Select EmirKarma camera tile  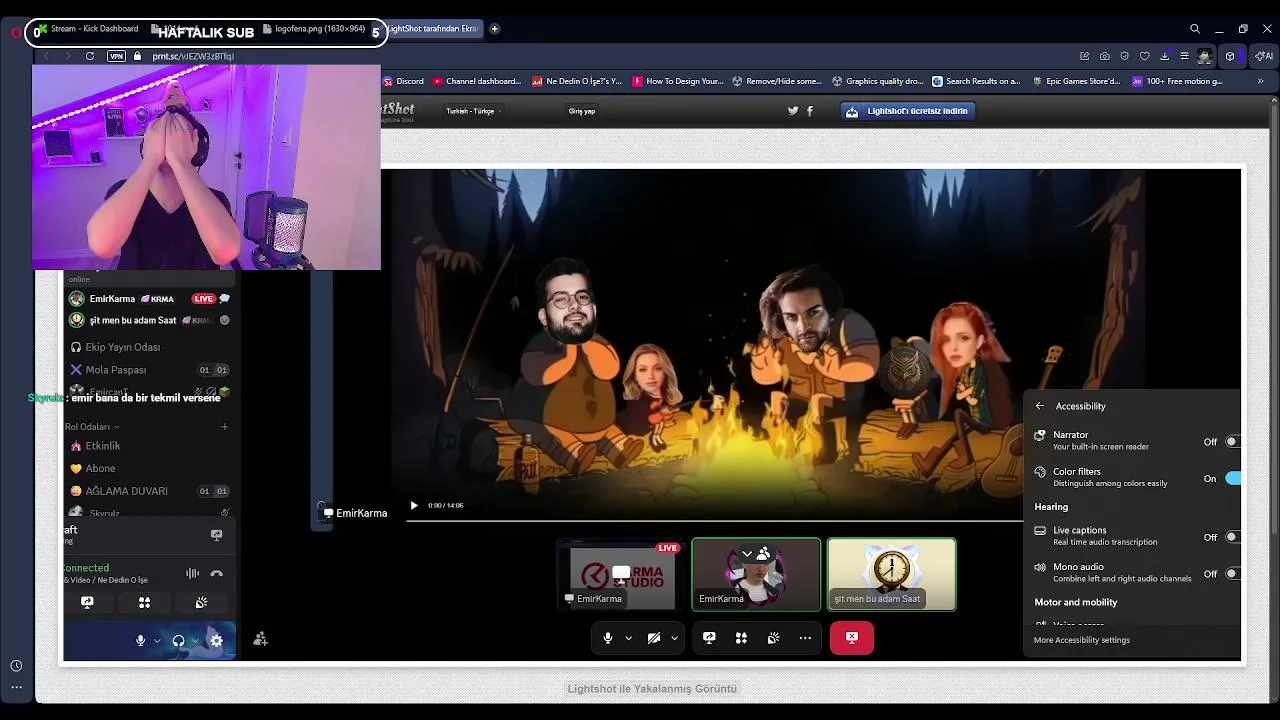[756, 574]
